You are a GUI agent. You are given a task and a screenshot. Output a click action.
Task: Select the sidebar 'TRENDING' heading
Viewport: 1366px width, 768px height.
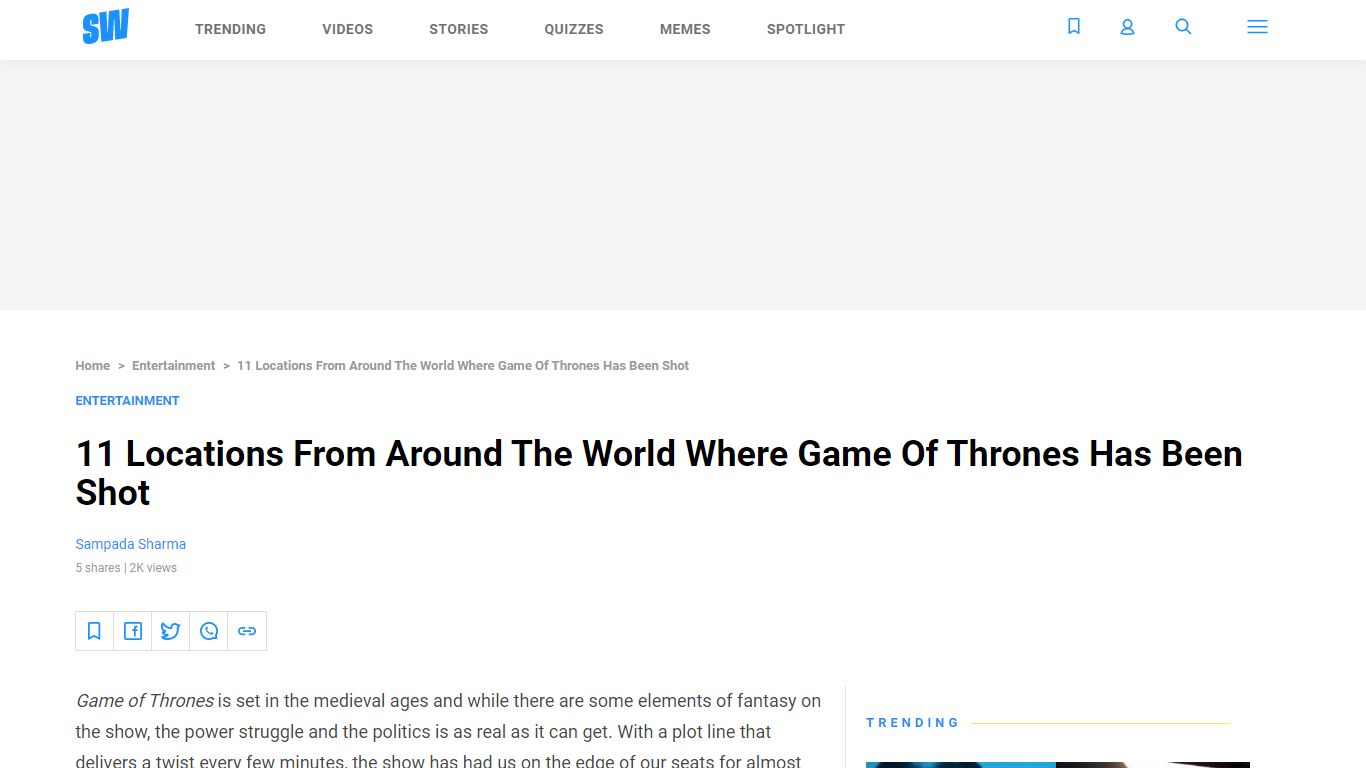pyautogui.click(x=912, y=722)
